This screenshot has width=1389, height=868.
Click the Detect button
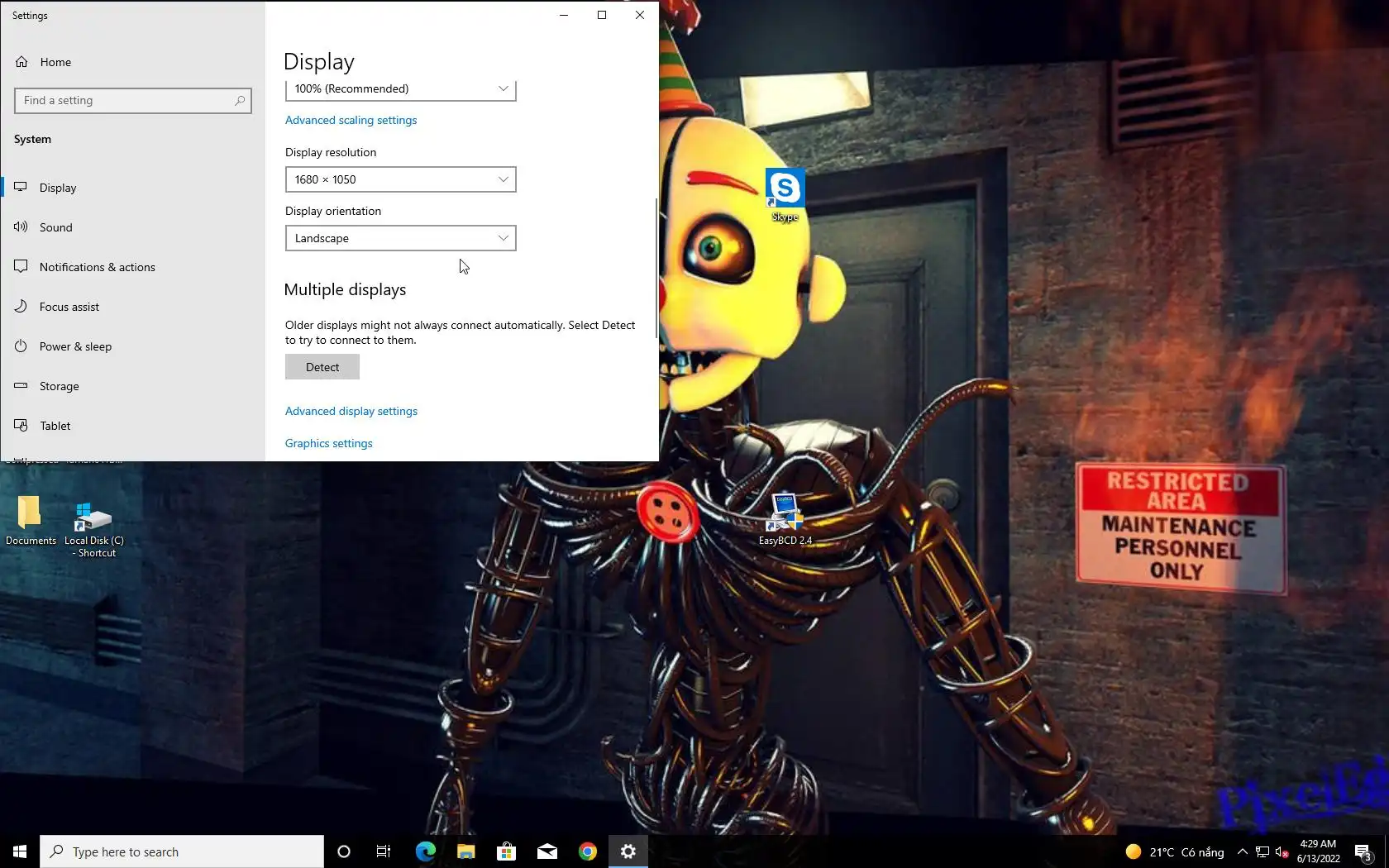322,367
